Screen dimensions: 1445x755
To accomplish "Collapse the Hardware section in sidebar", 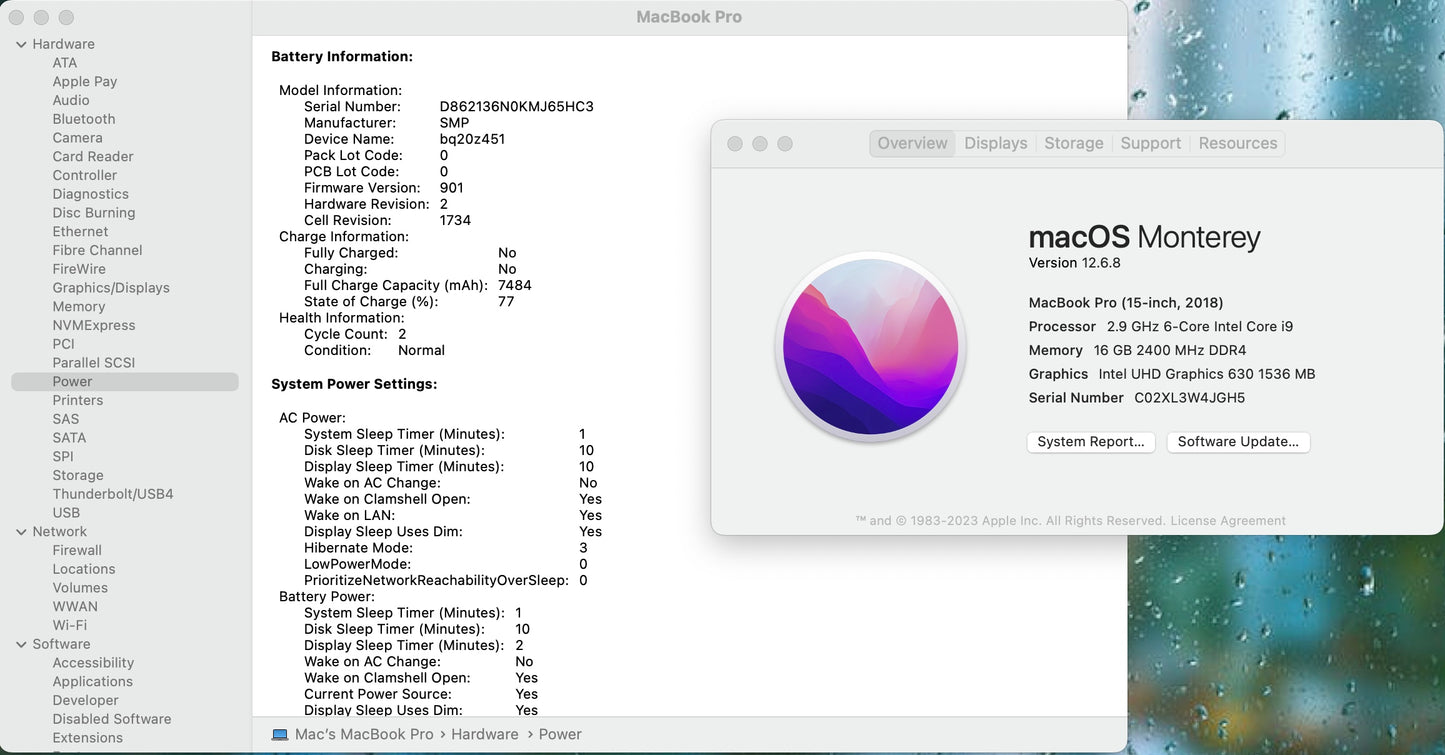I will 21,44.
